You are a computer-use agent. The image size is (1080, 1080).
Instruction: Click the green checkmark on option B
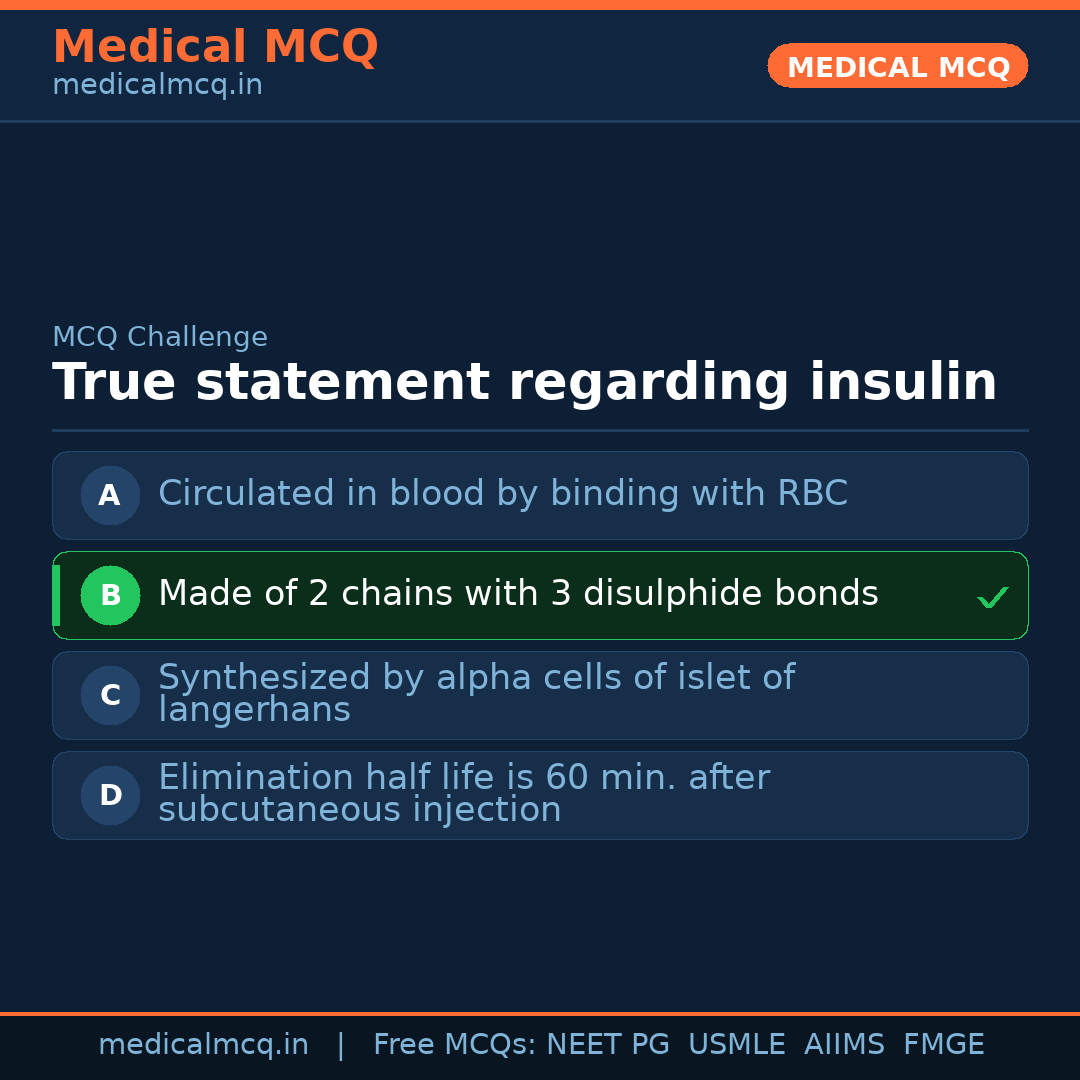point(992,597)
